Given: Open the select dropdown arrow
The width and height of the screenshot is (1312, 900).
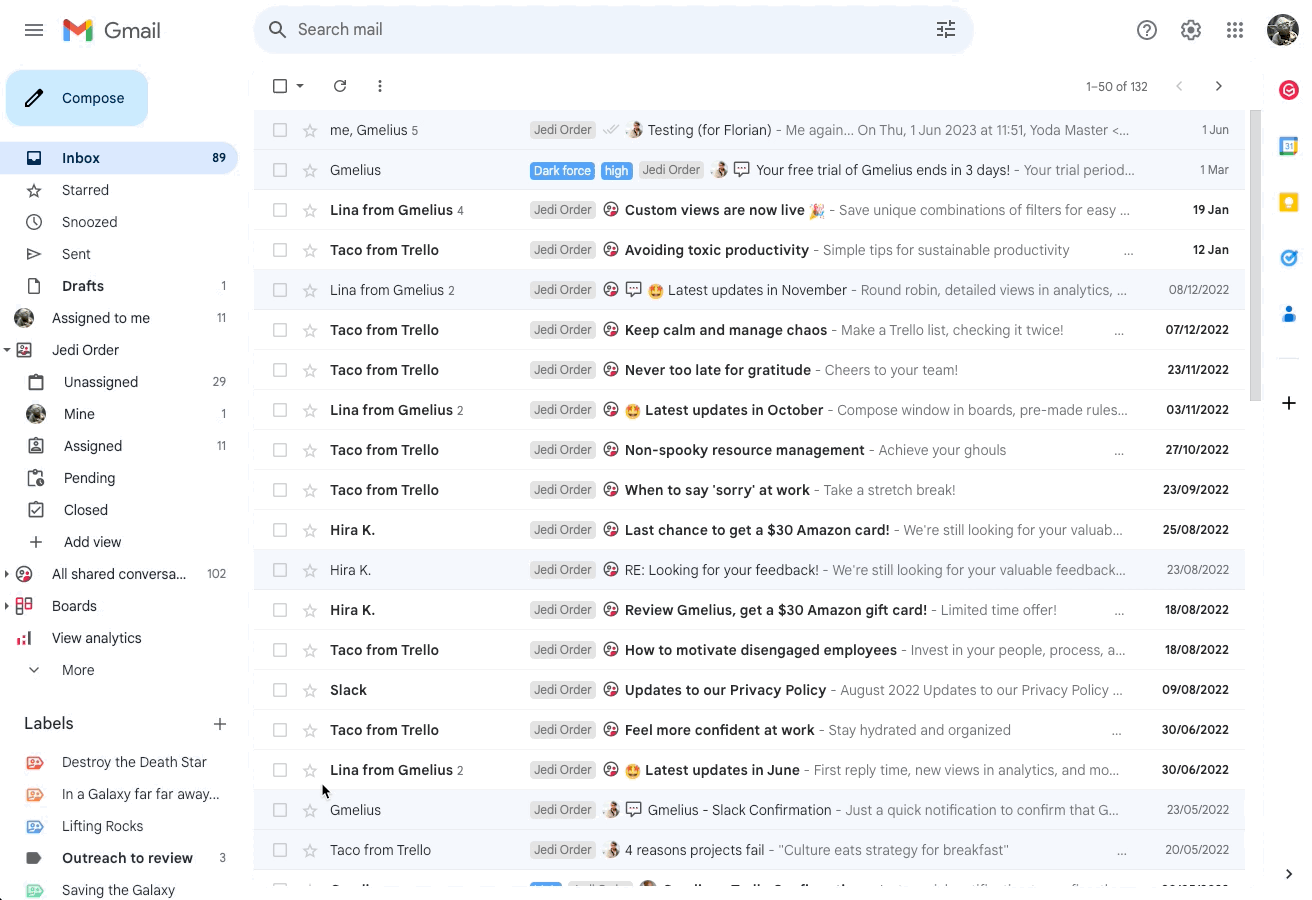Looking at the screenshot, I should pos(300,86).
